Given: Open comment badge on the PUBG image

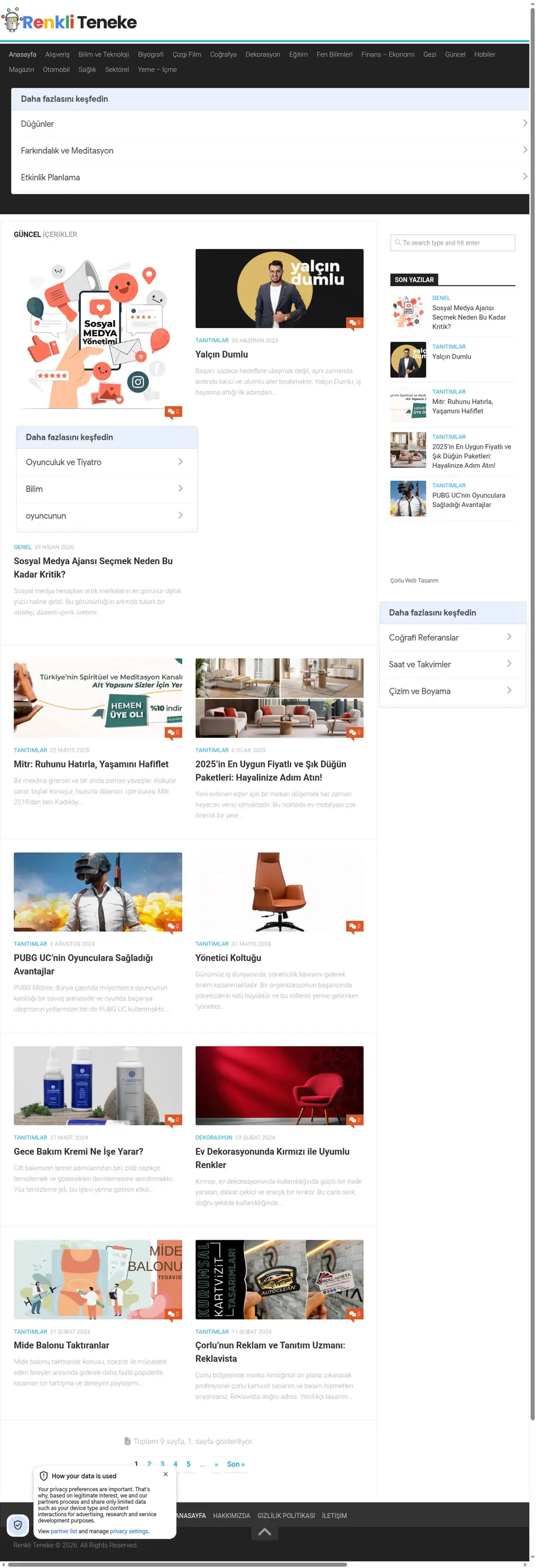Looking at the screenshot, I should pyautogui.click(x=173, y=926).
